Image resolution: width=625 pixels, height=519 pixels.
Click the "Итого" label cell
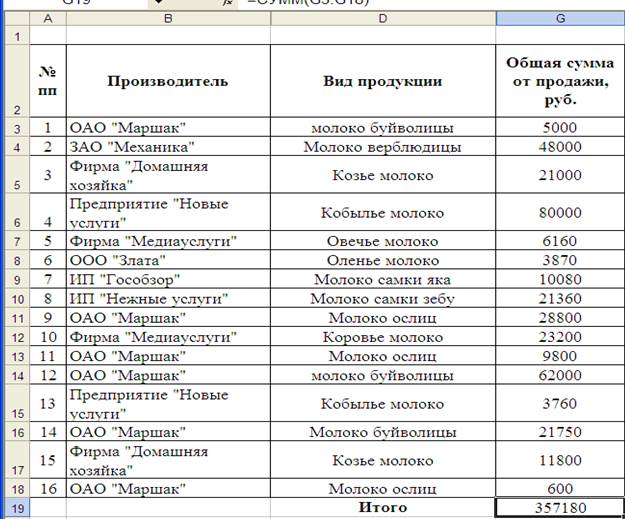tap(383, 507)
